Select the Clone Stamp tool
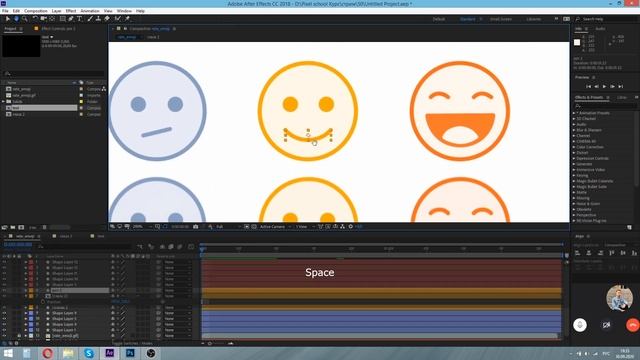The image size is (640, 360). 98,19
